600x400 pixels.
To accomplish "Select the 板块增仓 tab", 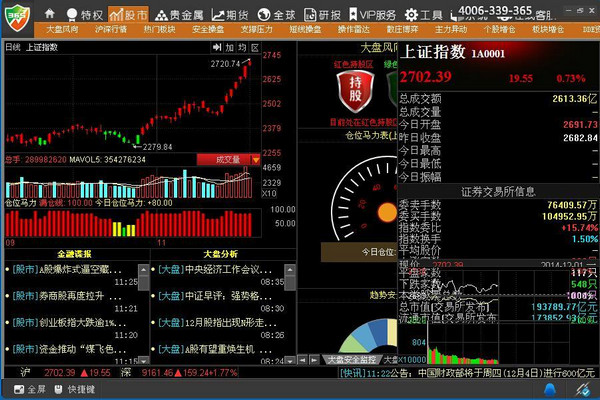I will [x=548, y=29].
